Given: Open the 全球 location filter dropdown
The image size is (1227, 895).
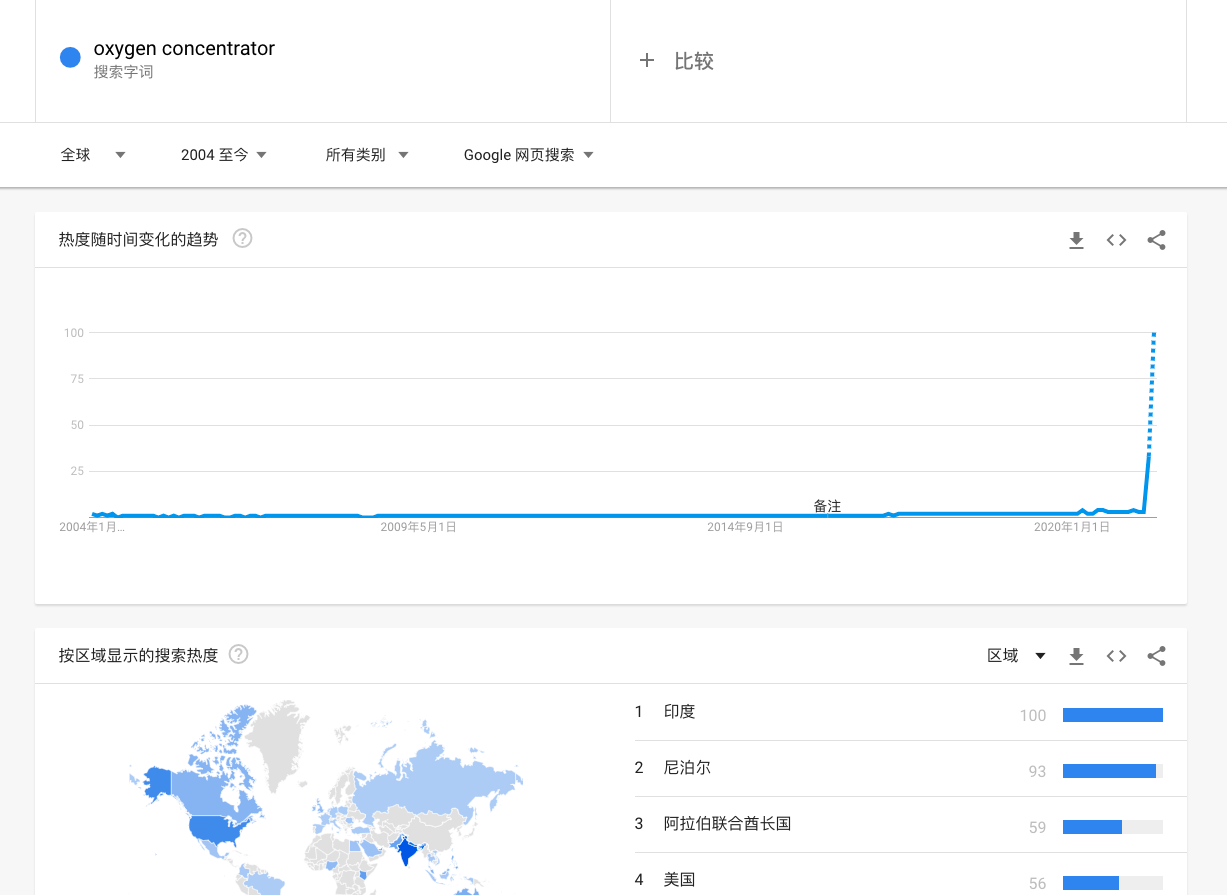Looking at the screenshot, I should (x=93, y=155).
